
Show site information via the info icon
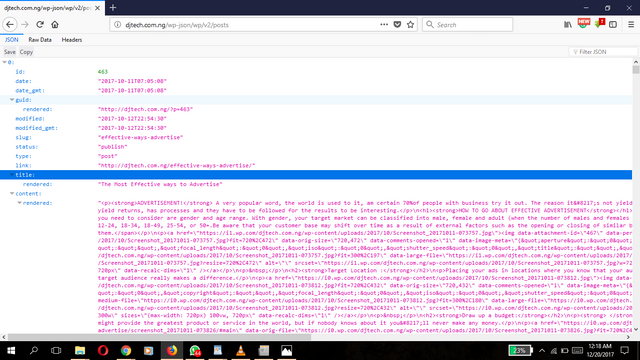pos(118,24)
